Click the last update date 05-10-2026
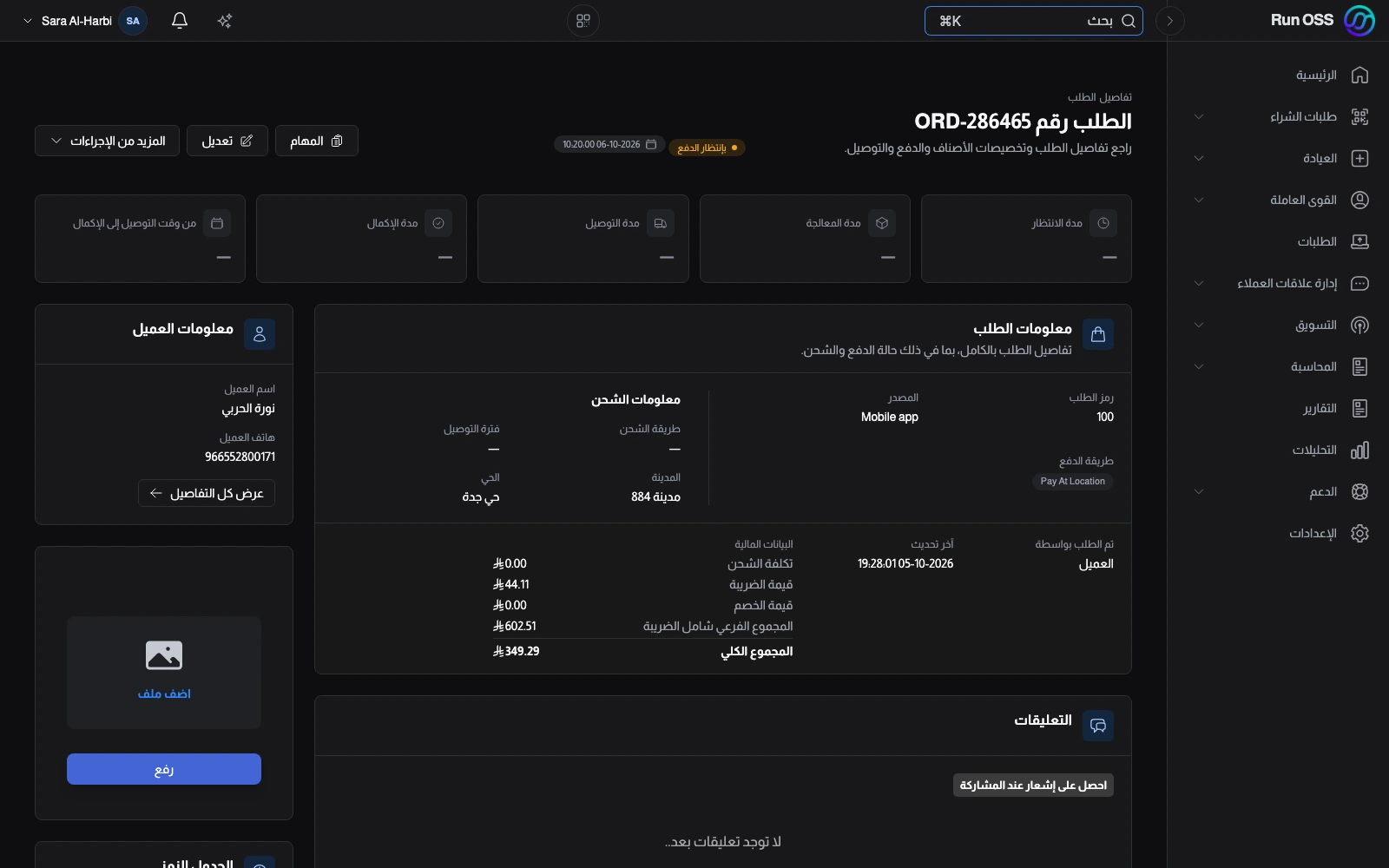Screen dimensions: 1389x868 (x=905, y=563)
